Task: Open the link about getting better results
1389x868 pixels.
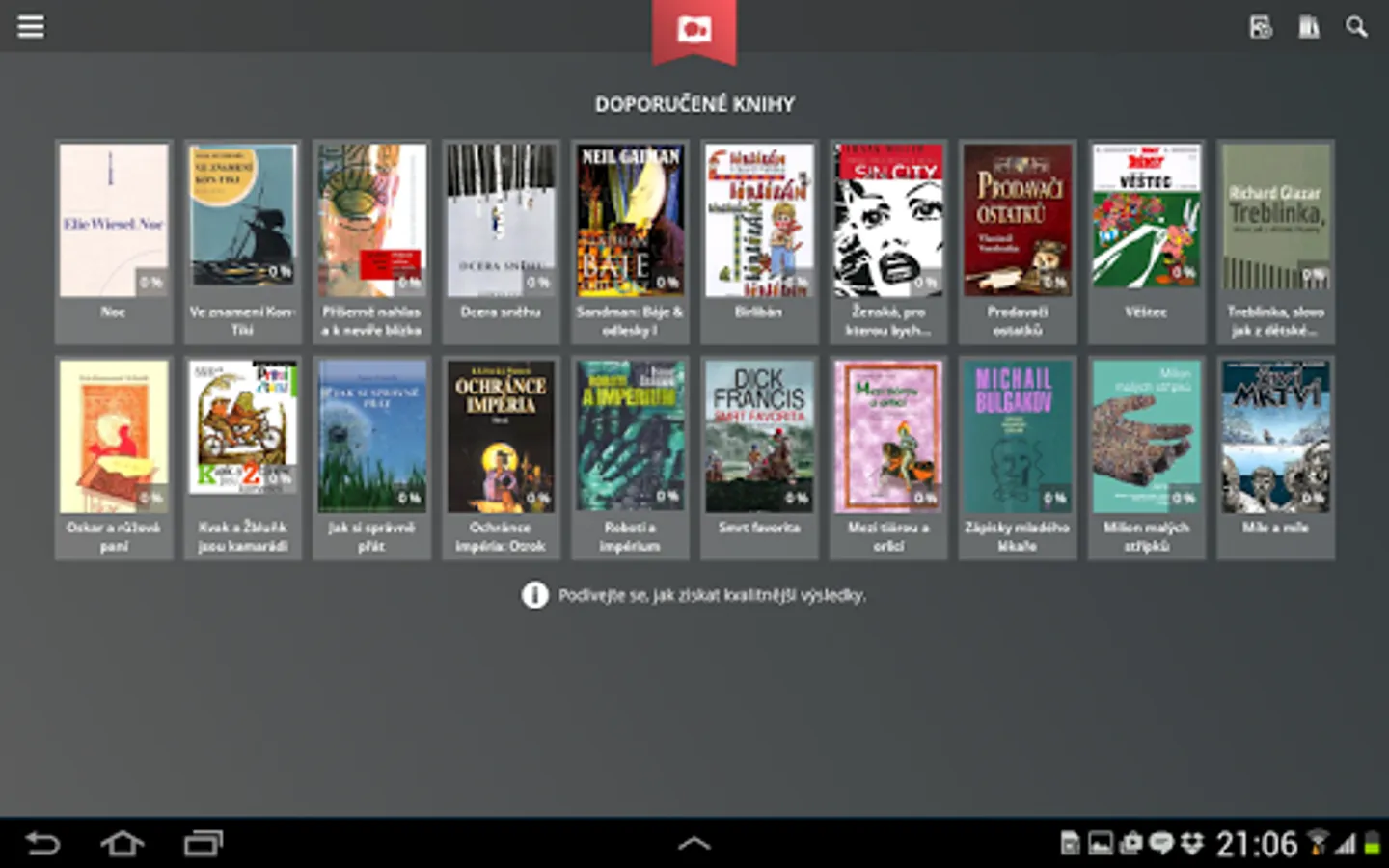Action: pyautogui.click(x=712, y=595)
